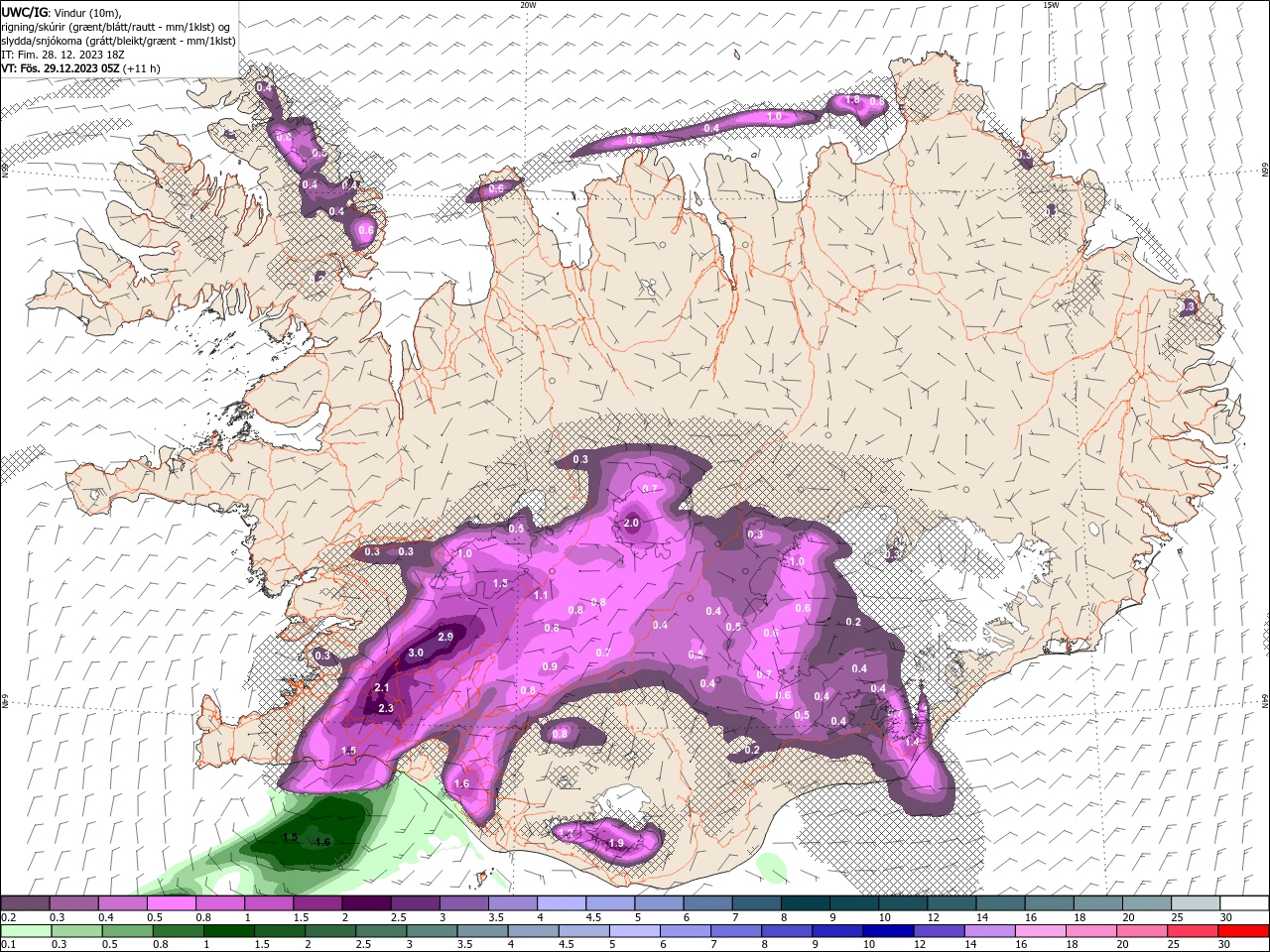Select upper legend swatch between 4 and 4.5

(562, 903)
